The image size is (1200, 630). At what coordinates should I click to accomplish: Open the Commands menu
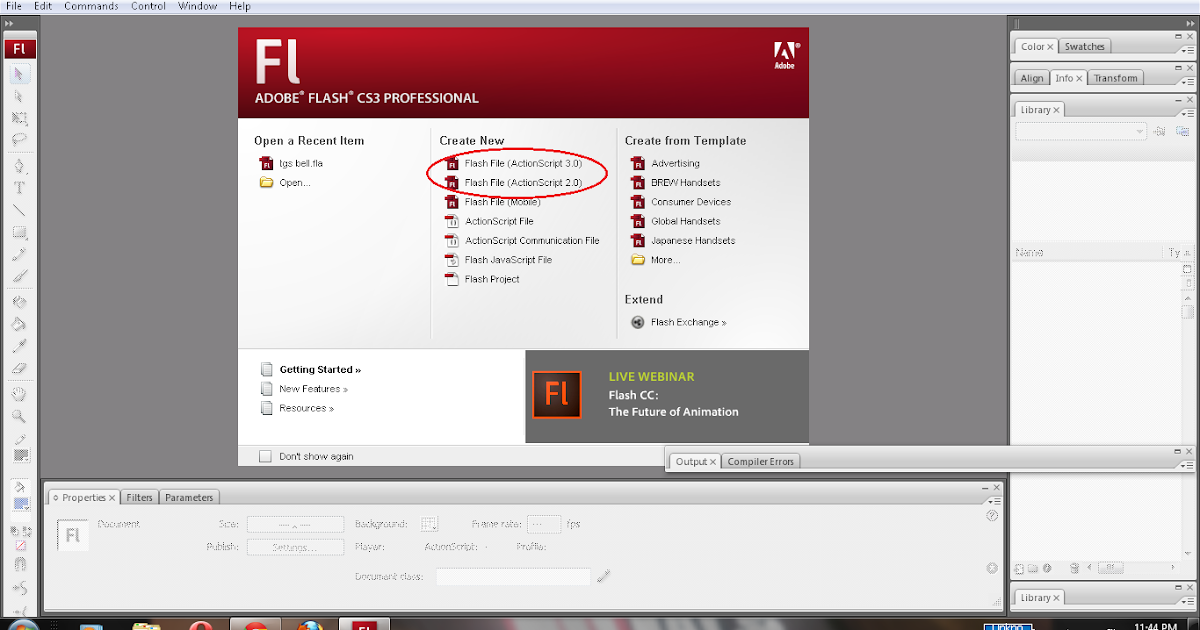pyautogui.click(x=89, y=6)
